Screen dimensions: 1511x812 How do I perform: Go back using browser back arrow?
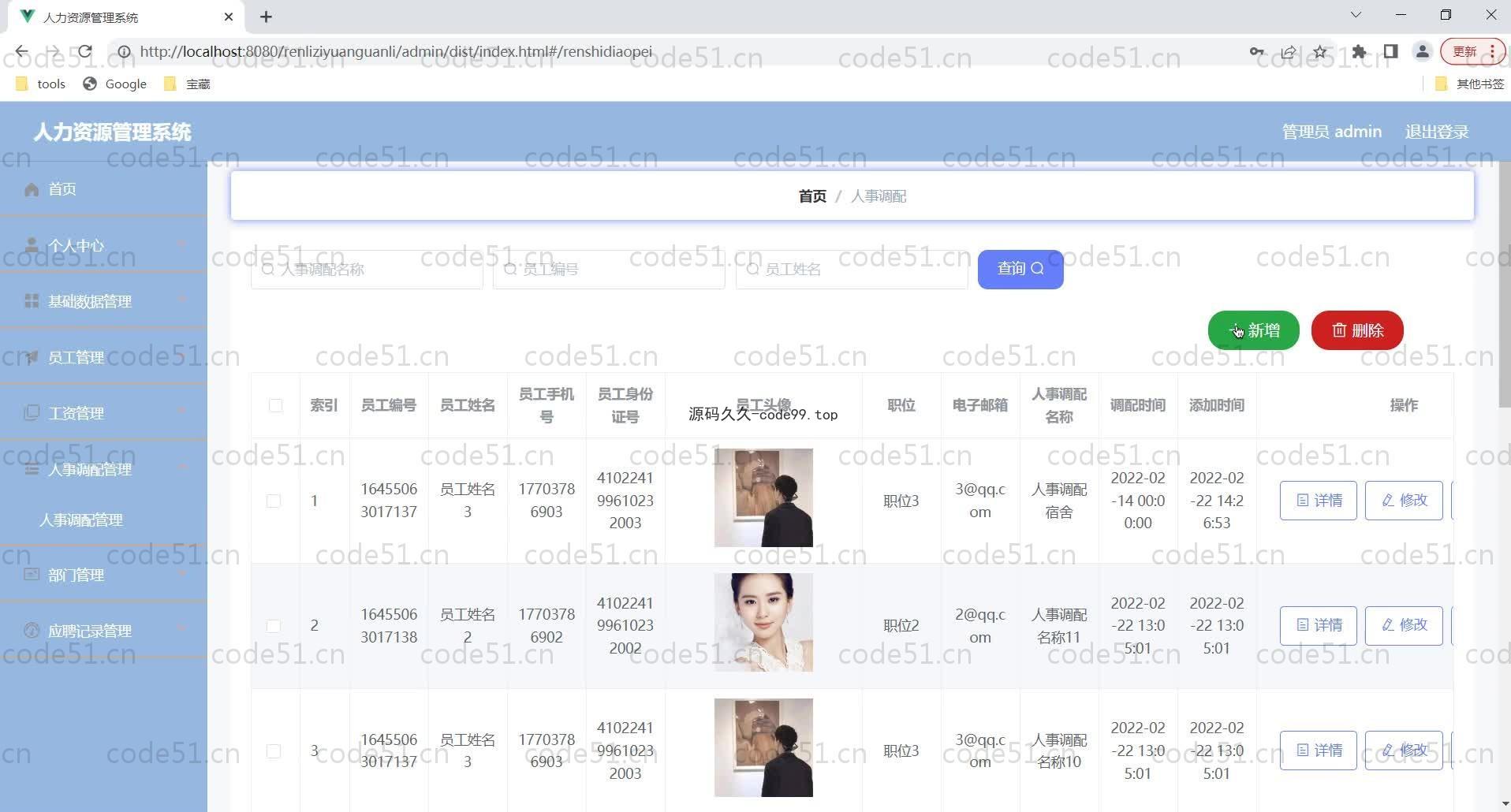(x=21, y=52)
